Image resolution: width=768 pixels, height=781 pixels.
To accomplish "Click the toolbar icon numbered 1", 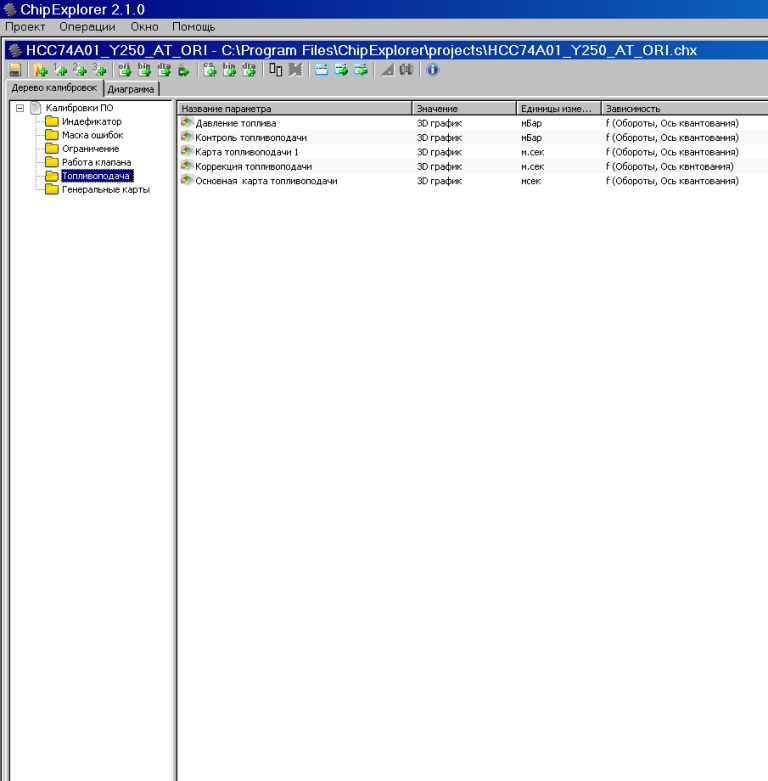I will [60, 70].
